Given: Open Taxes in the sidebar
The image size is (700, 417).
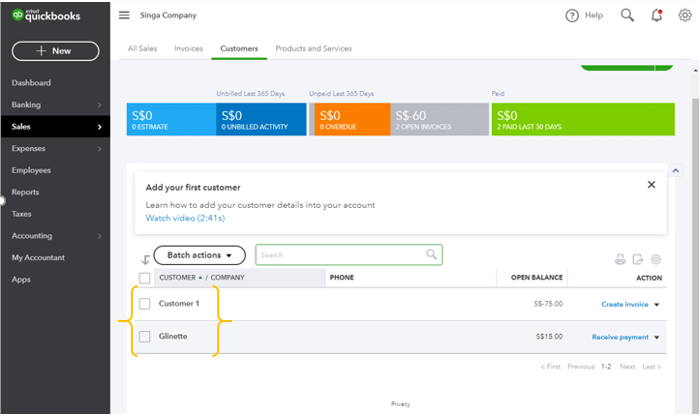Looking at the screenshot, I should (x=21, y=214).
